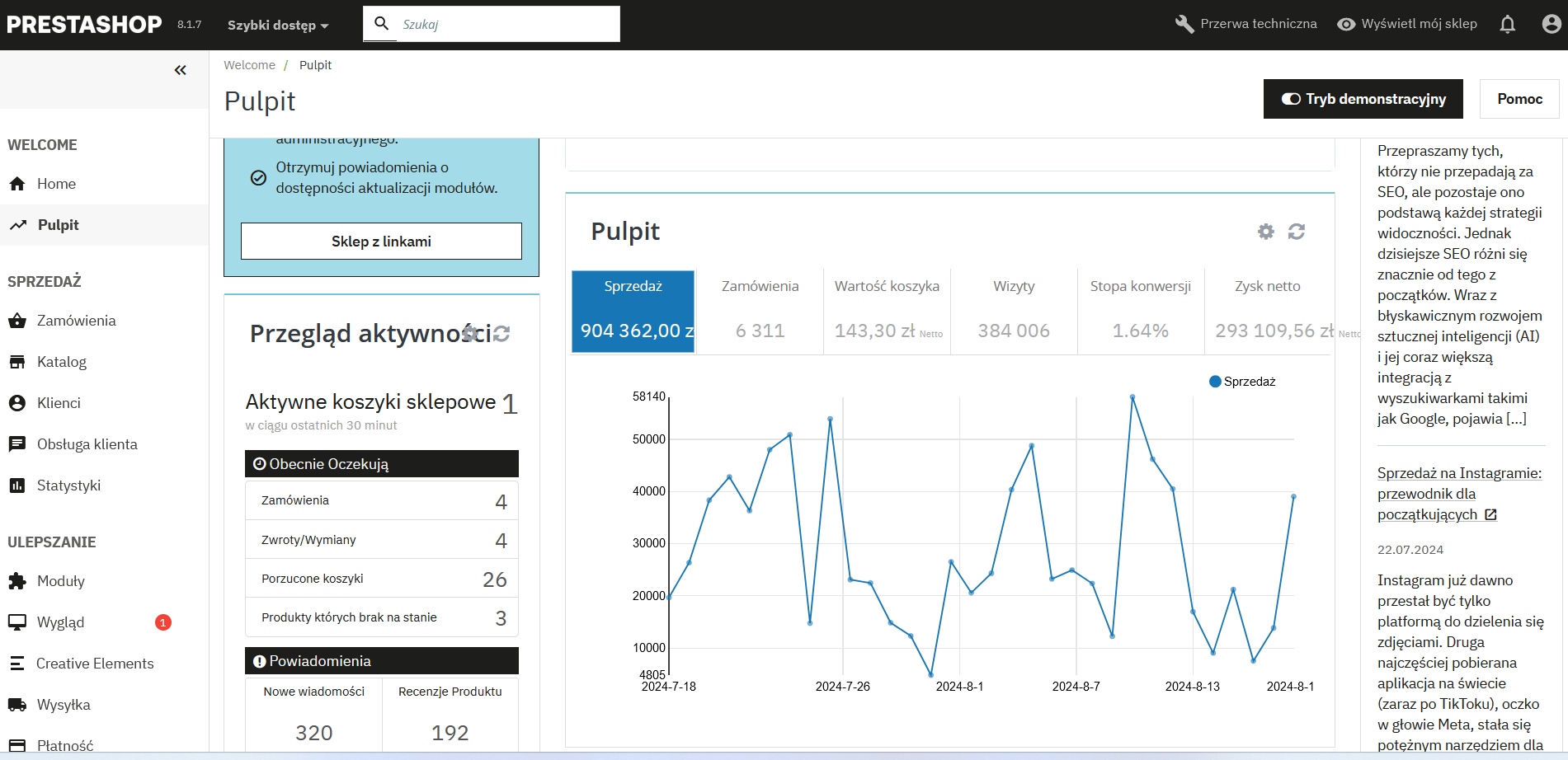Select the Zamówienia statistics tab
This screenshot has height=760, width=1568.
pyautogui.click(x=760, y=311)
